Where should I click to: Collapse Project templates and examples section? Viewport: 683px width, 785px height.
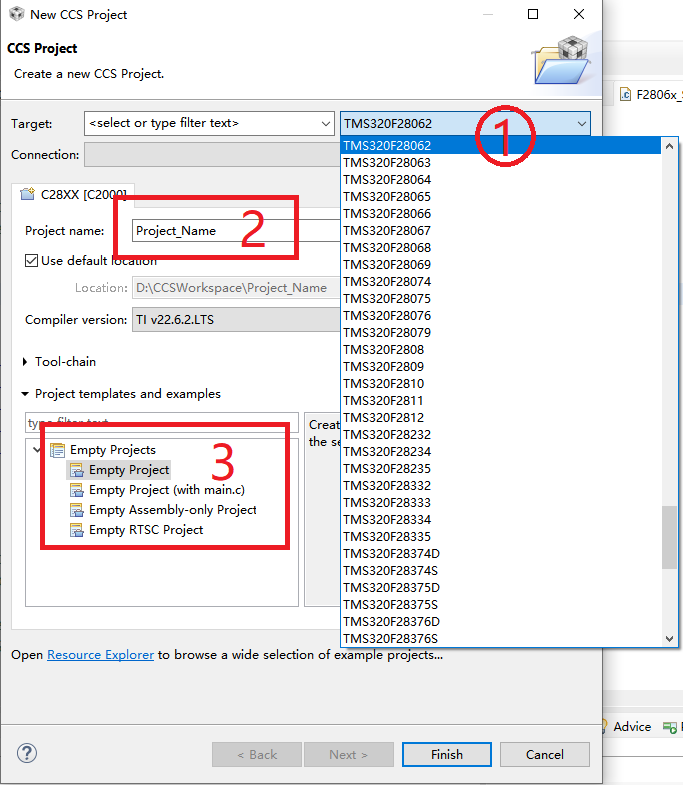pyautogui.click(x=25, y=394)
